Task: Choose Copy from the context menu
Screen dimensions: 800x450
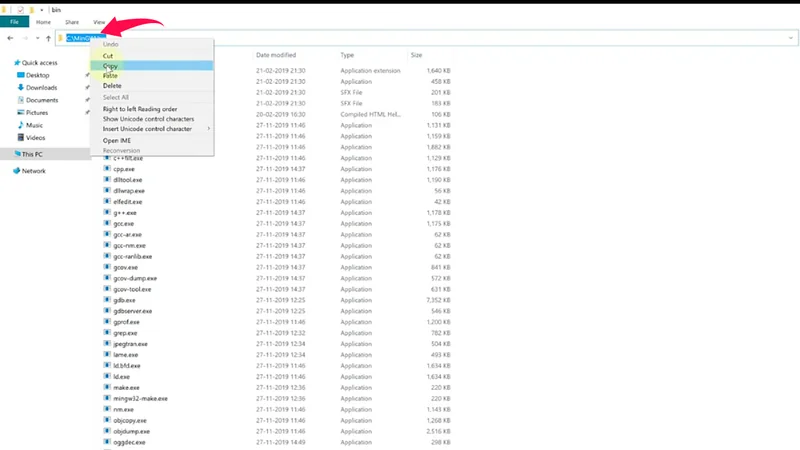Action: pyautogui.click(x=108, y=65)
